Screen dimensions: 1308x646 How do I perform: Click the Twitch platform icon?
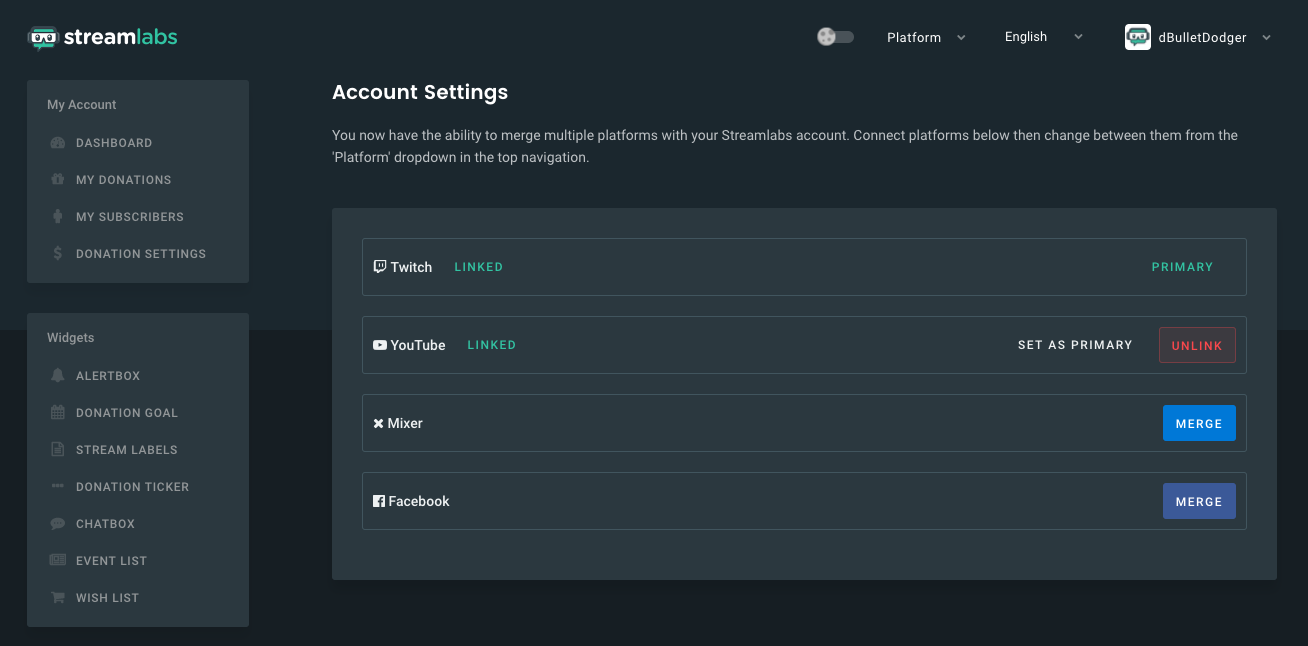click(x=380, y=267)
